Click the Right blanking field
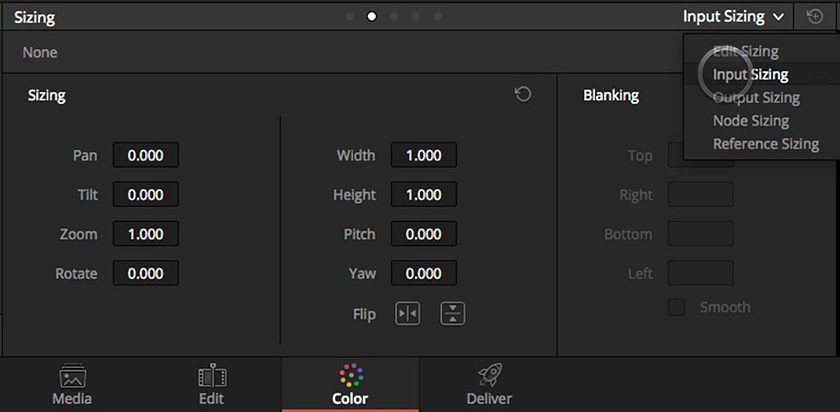 tap(701, 194)
